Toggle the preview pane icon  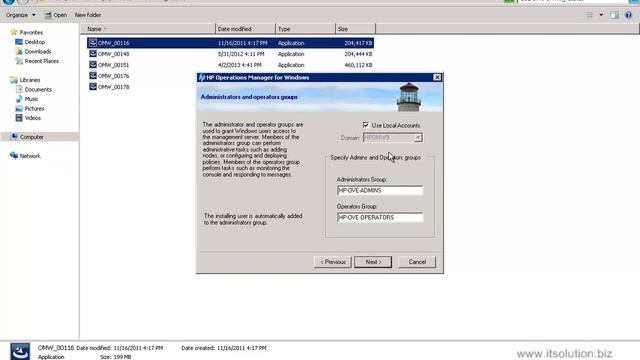coord(614,15)
